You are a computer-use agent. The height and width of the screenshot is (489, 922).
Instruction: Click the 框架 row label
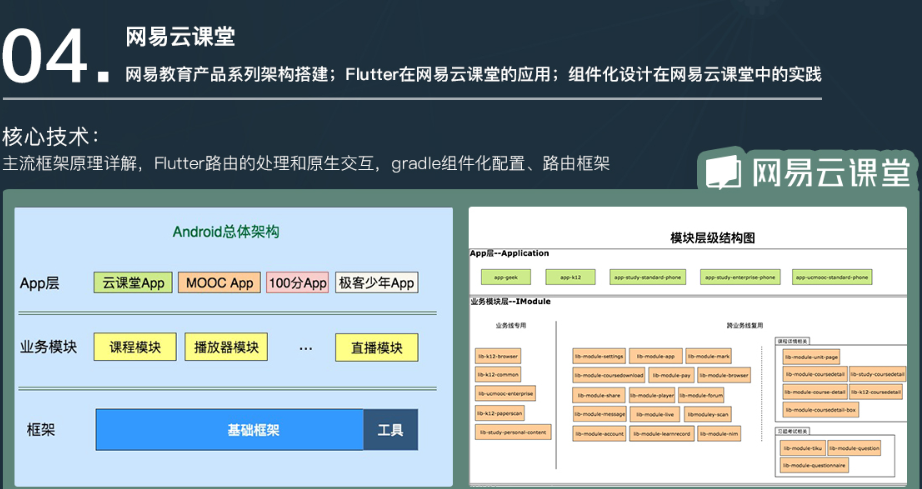[x=41, y=430]
